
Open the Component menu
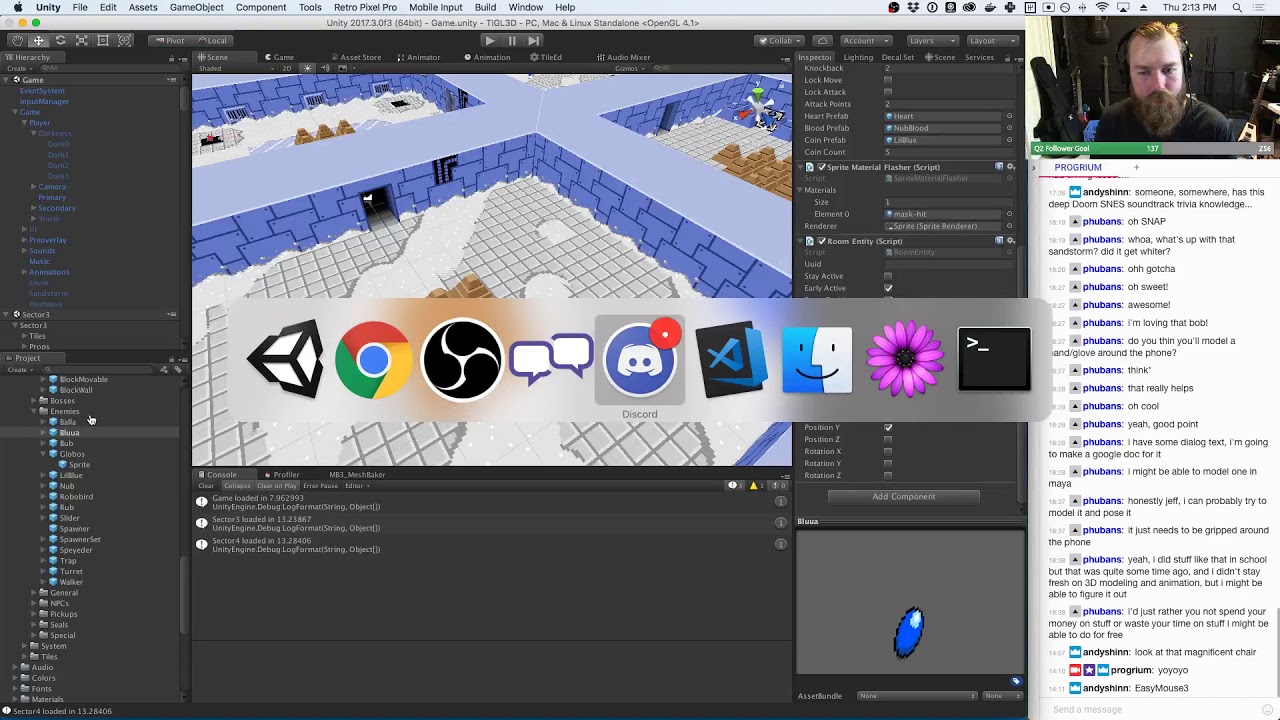coord(260,7)
